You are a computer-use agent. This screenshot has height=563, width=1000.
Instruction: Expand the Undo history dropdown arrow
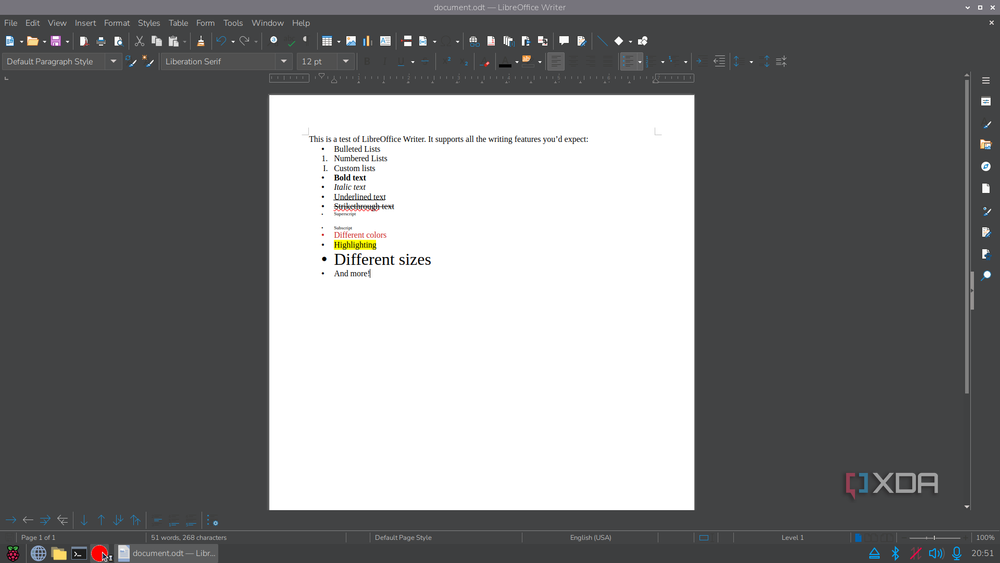coord(233,41)
